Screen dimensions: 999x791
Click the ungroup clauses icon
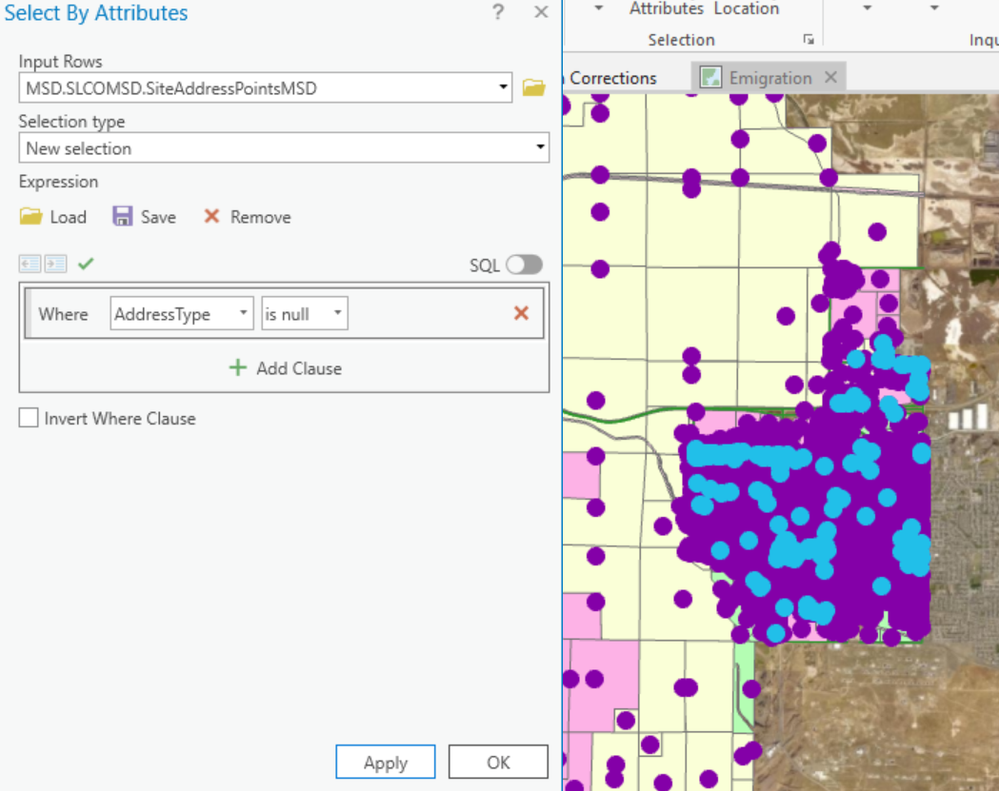[30, 264]
